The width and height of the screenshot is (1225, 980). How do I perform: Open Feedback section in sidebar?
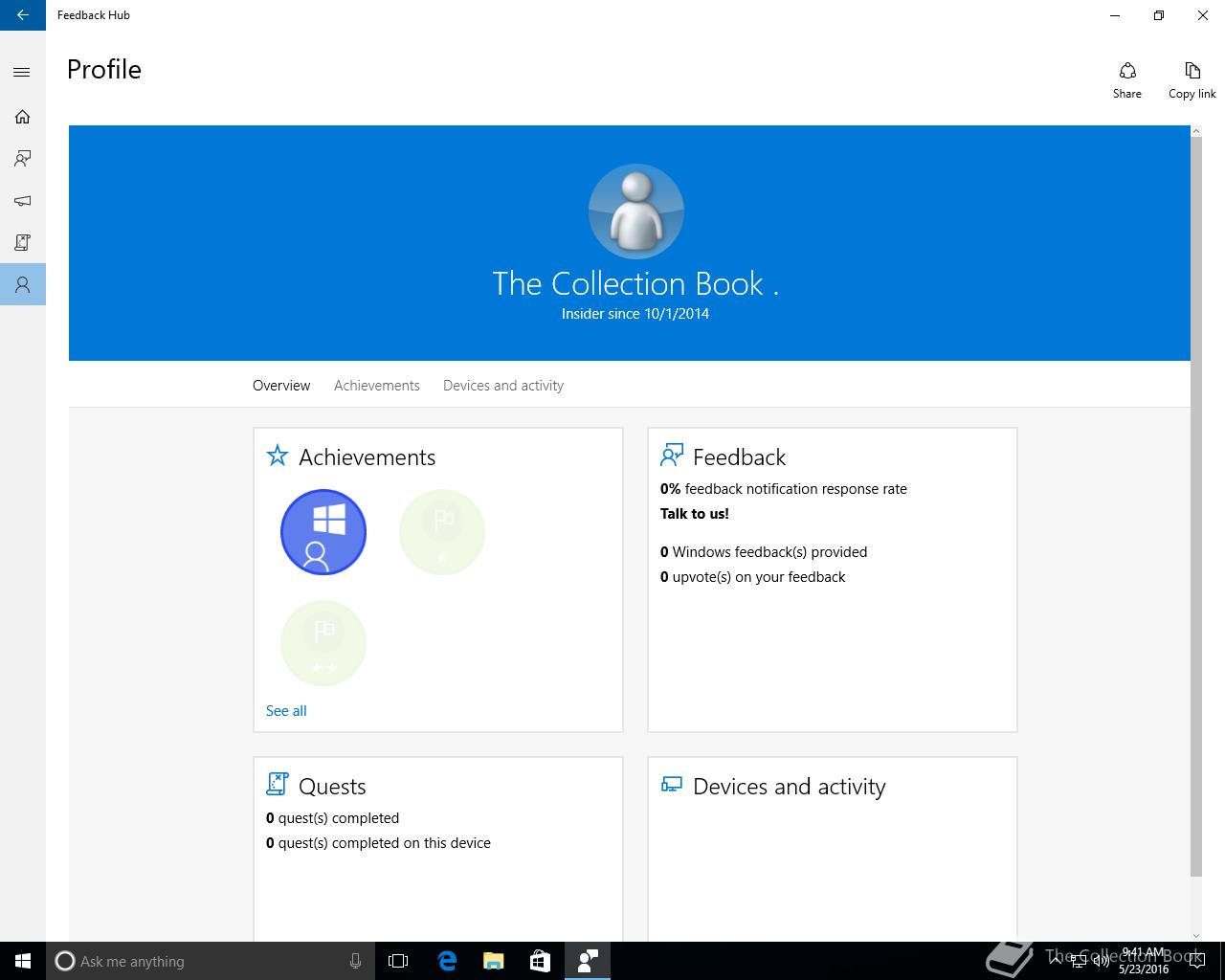click(x=23, y=159)
